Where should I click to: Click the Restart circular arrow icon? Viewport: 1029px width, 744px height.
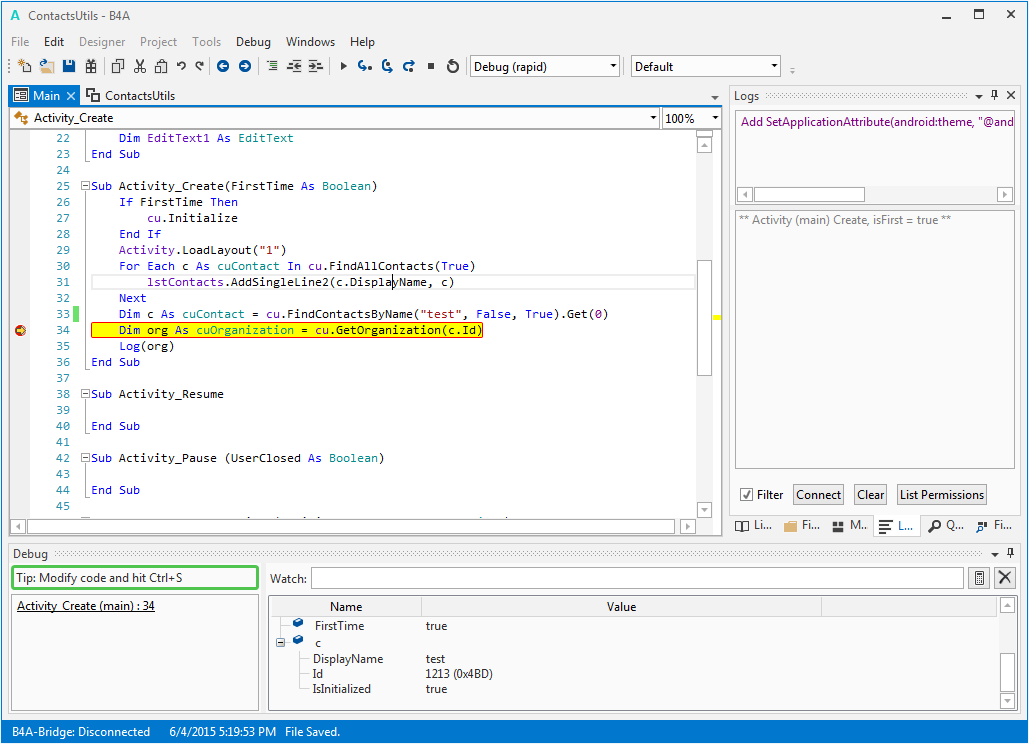[x=453, y=66]
